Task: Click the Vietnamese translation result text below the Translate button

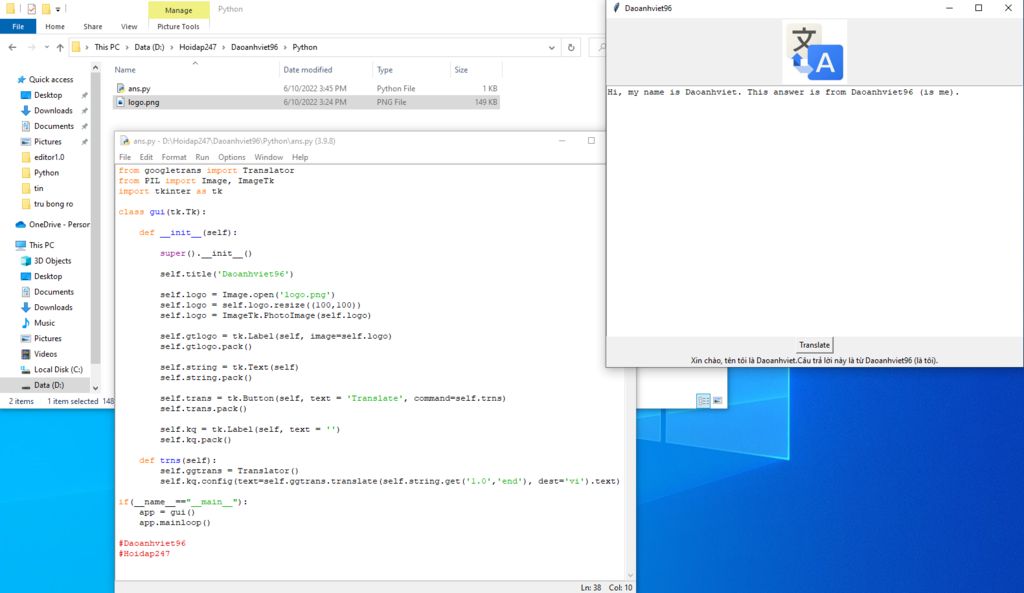Action: click(814, 361)
